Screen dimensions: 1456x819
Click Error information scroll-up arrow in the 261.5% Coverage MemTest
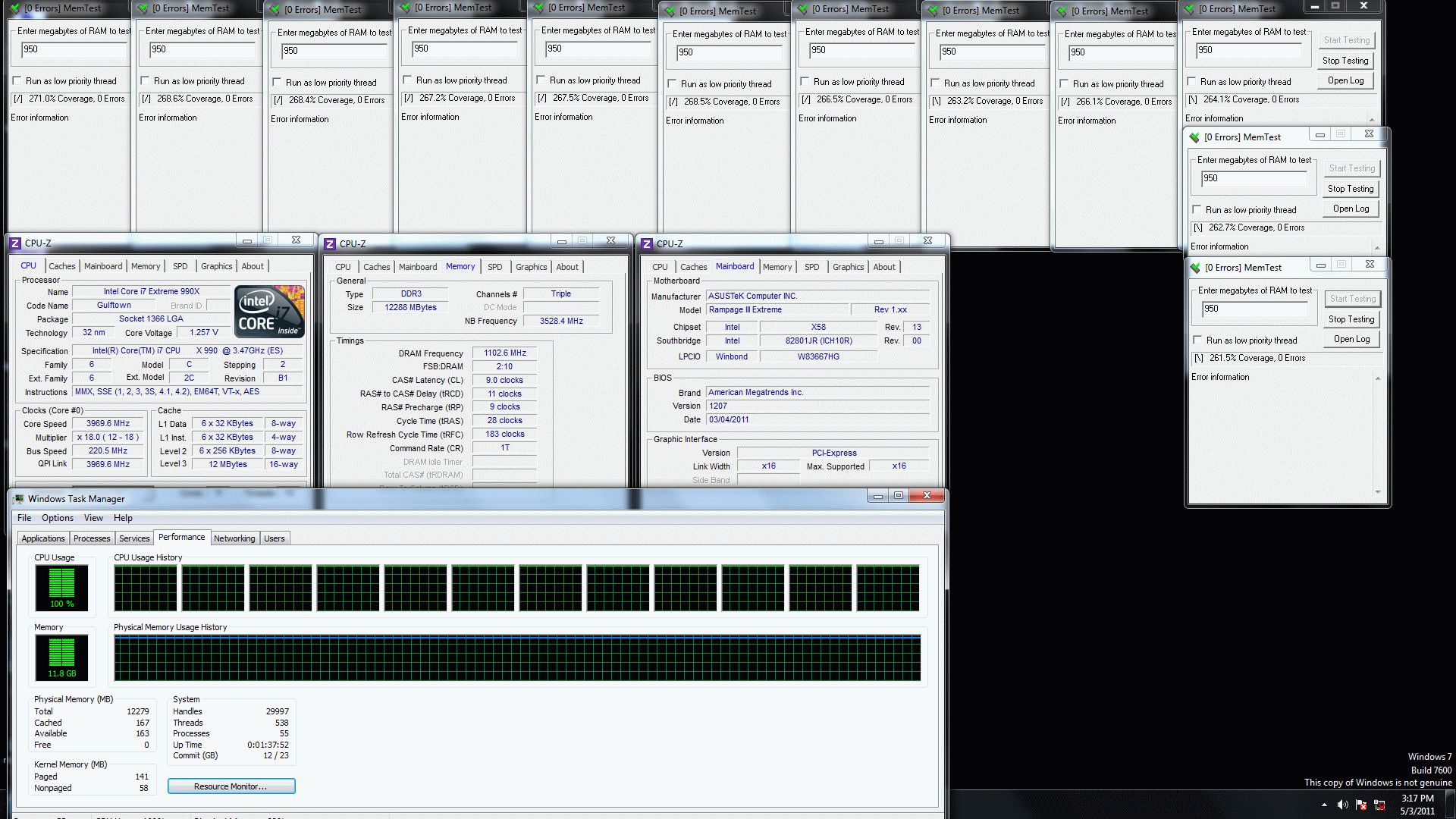click(1378, 378)
